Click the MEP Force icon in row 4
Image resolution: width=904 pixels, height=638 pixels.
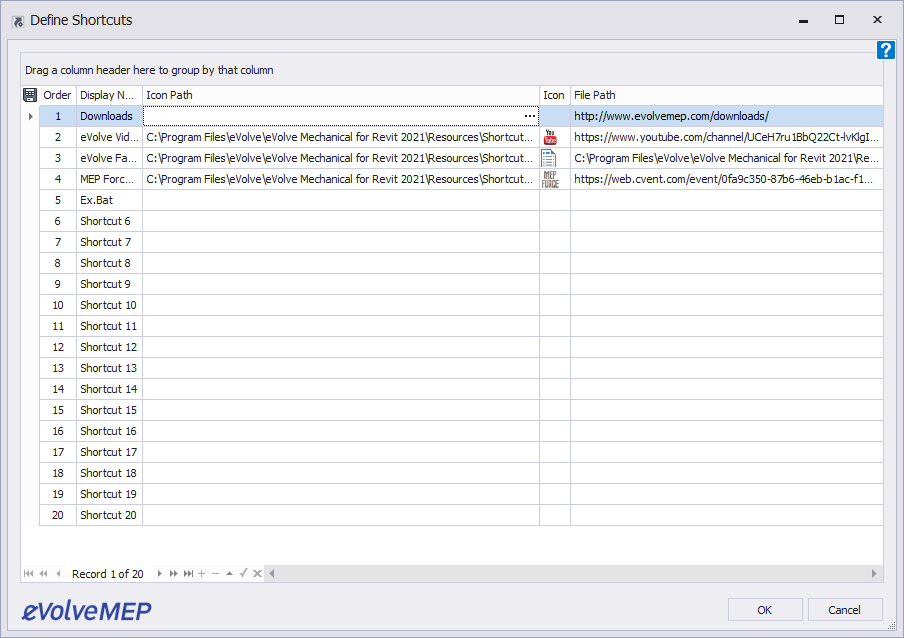[x=550, y=179]
